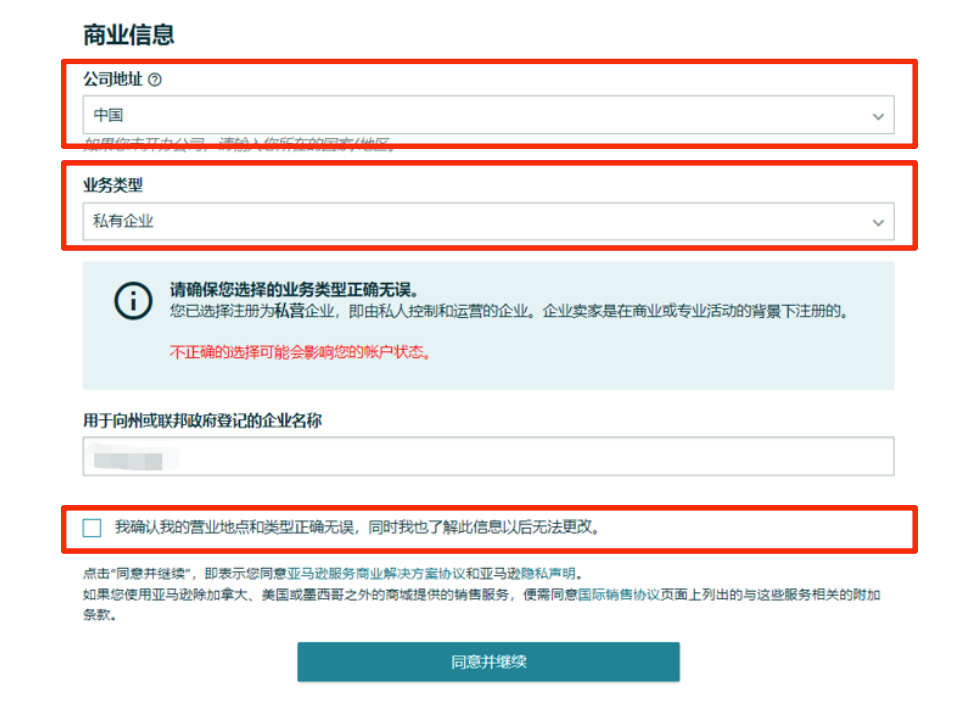Click the 请确保您选择的业务类型正确无误 notice heading
The width and height of the screenshot is (965, 711).
(294, 290)
